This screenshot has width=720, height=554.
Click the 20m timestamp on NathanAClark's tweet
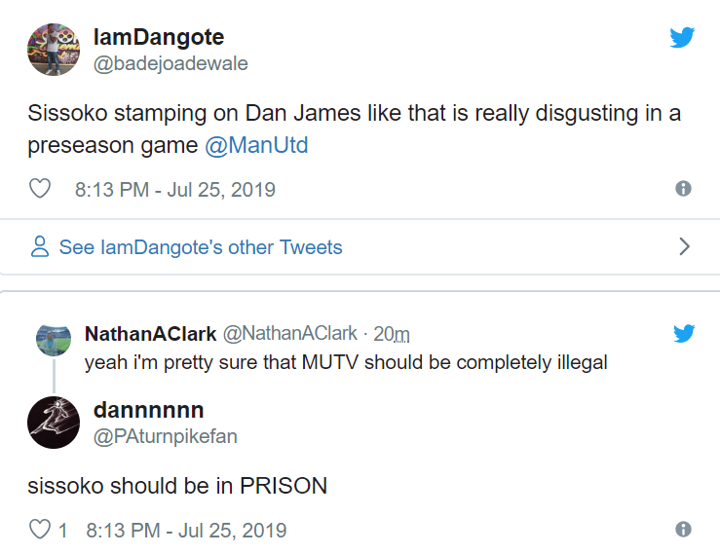tap(391, 334)
